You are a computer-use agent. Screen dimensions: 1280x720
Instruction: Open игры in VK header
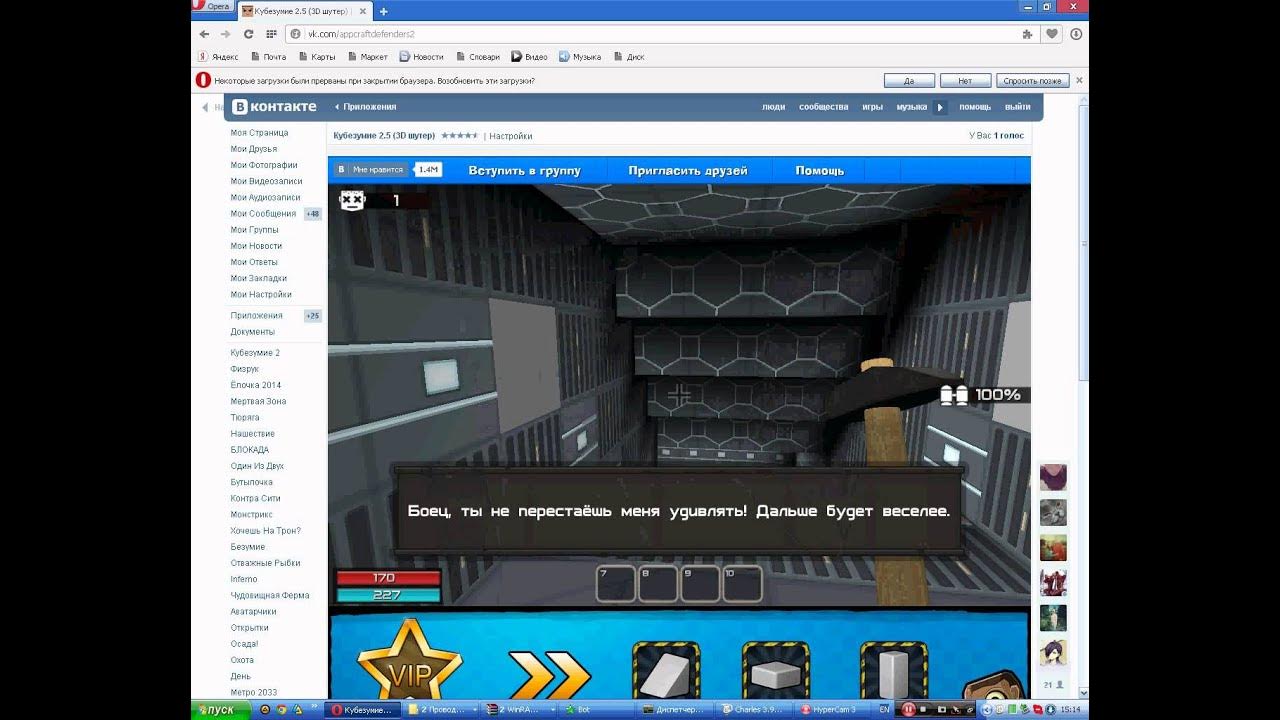(x=872, y=107)
